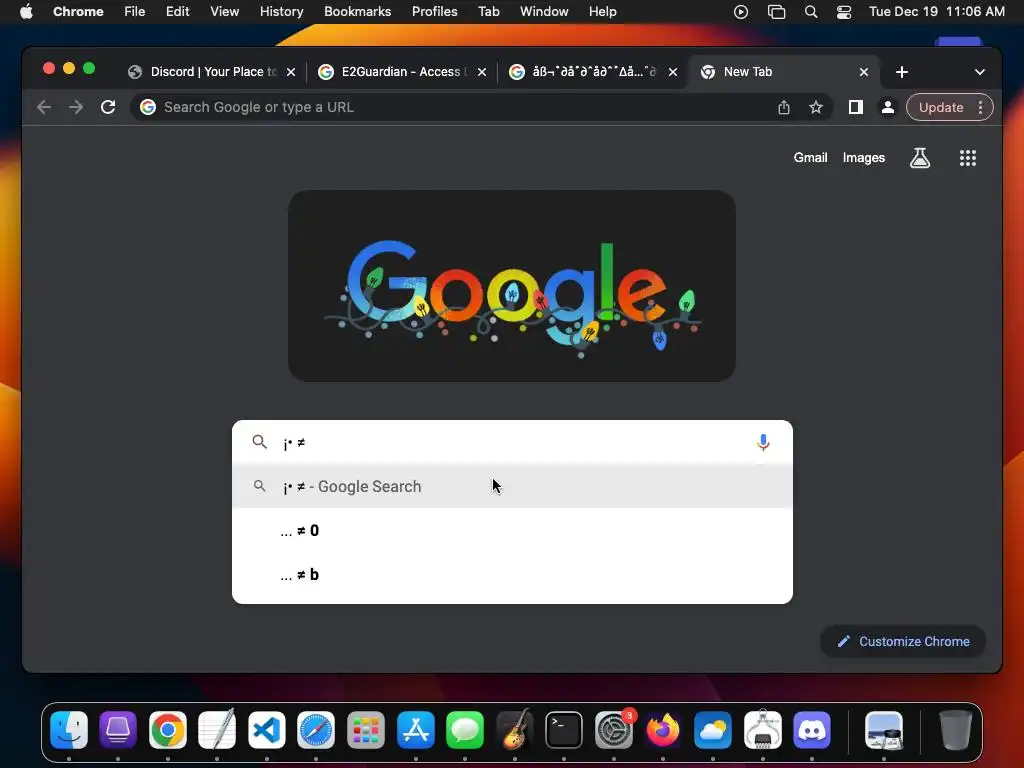The width and height of the screenshot is (1024, 768).
Task: Share this page via the share icon
Action: pos(784,107)
